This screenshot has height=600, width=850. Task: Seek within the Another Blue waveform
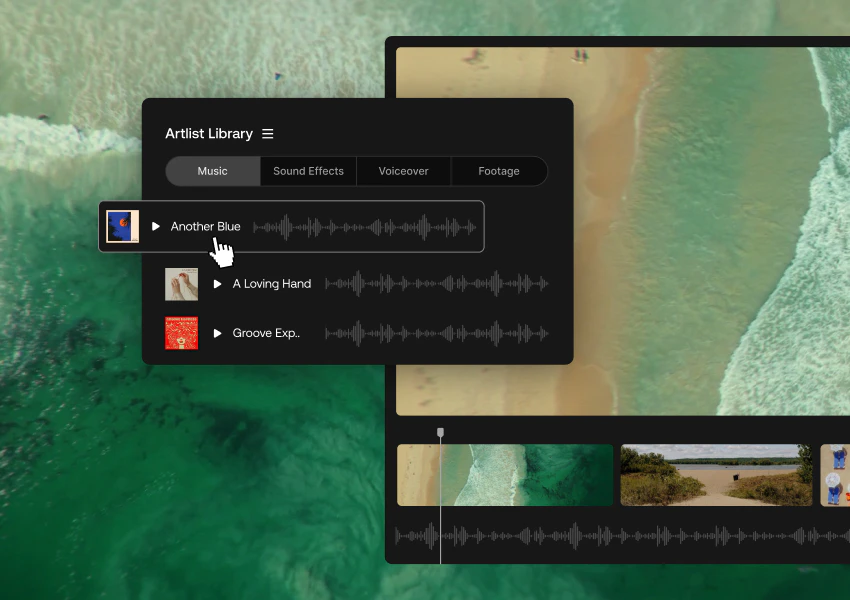[x=365, y=228]
